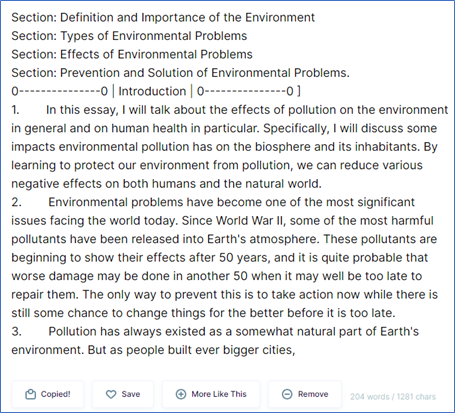This screenshot has width=455, height=413.
Task: Select the 'Copied!' button label
Action: coord(55,394)
